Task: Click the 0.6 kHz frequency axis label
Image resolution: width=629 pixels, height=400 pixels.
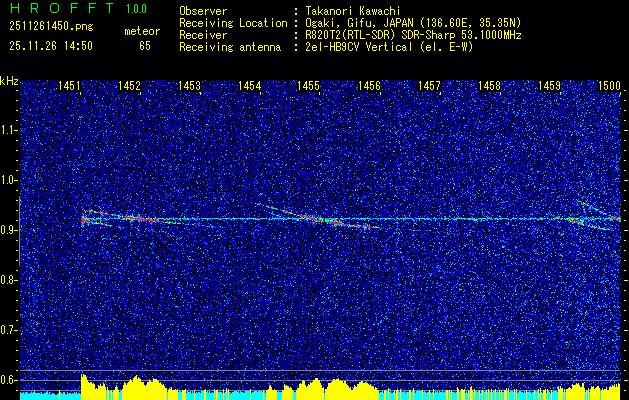Action: (8, 380)
